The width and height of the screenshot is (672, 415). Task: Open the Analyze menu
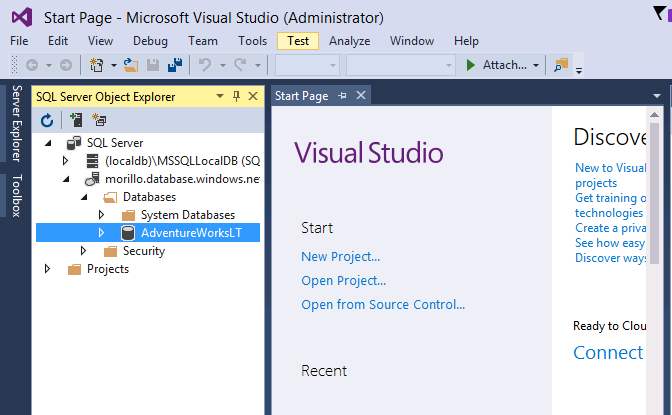(349, 41)
